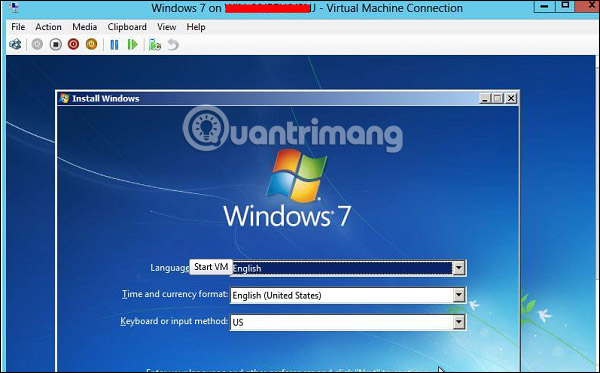Click the greyed-out Start power icon

tap(37, 45)
